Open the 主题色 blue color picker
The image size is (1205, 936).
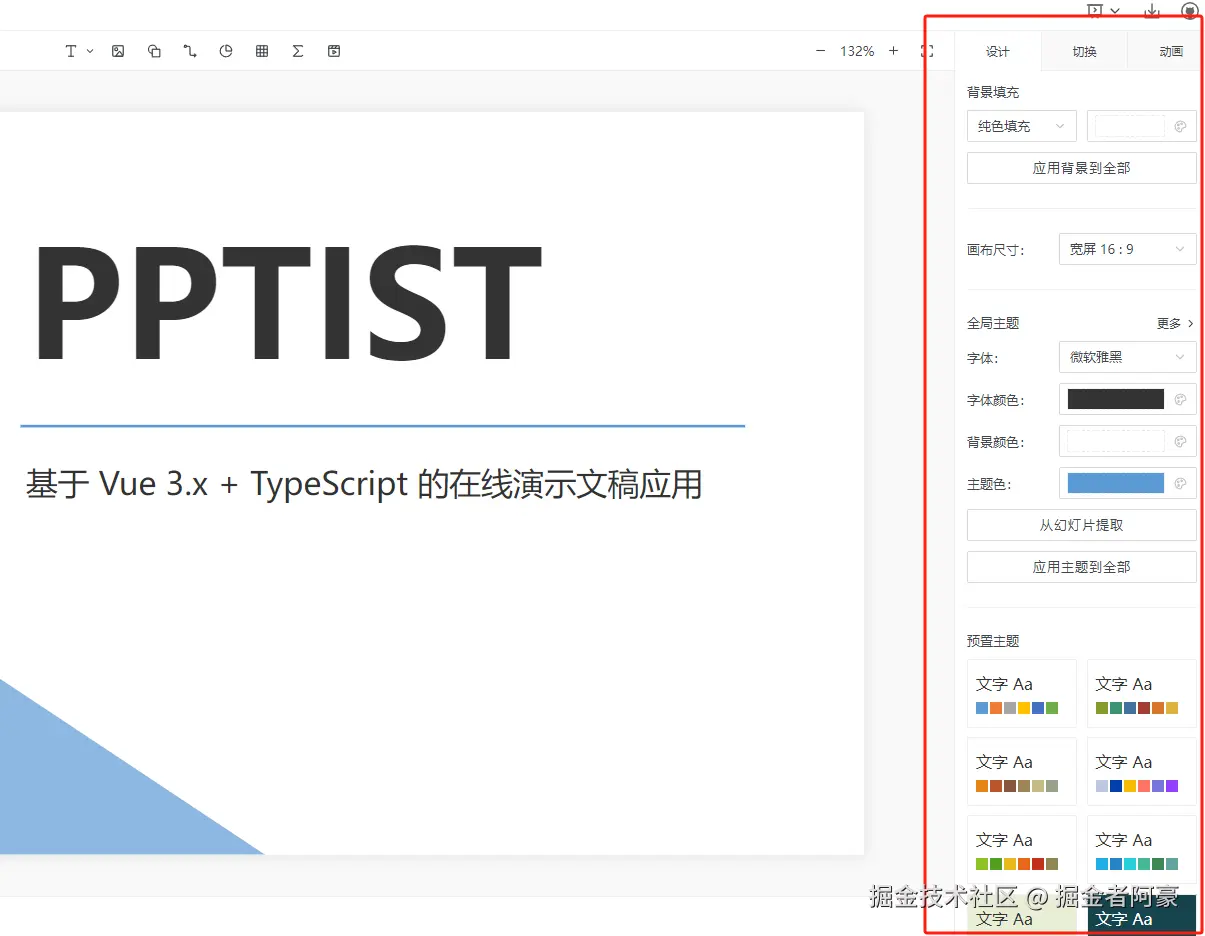(x=1128, y=483)
